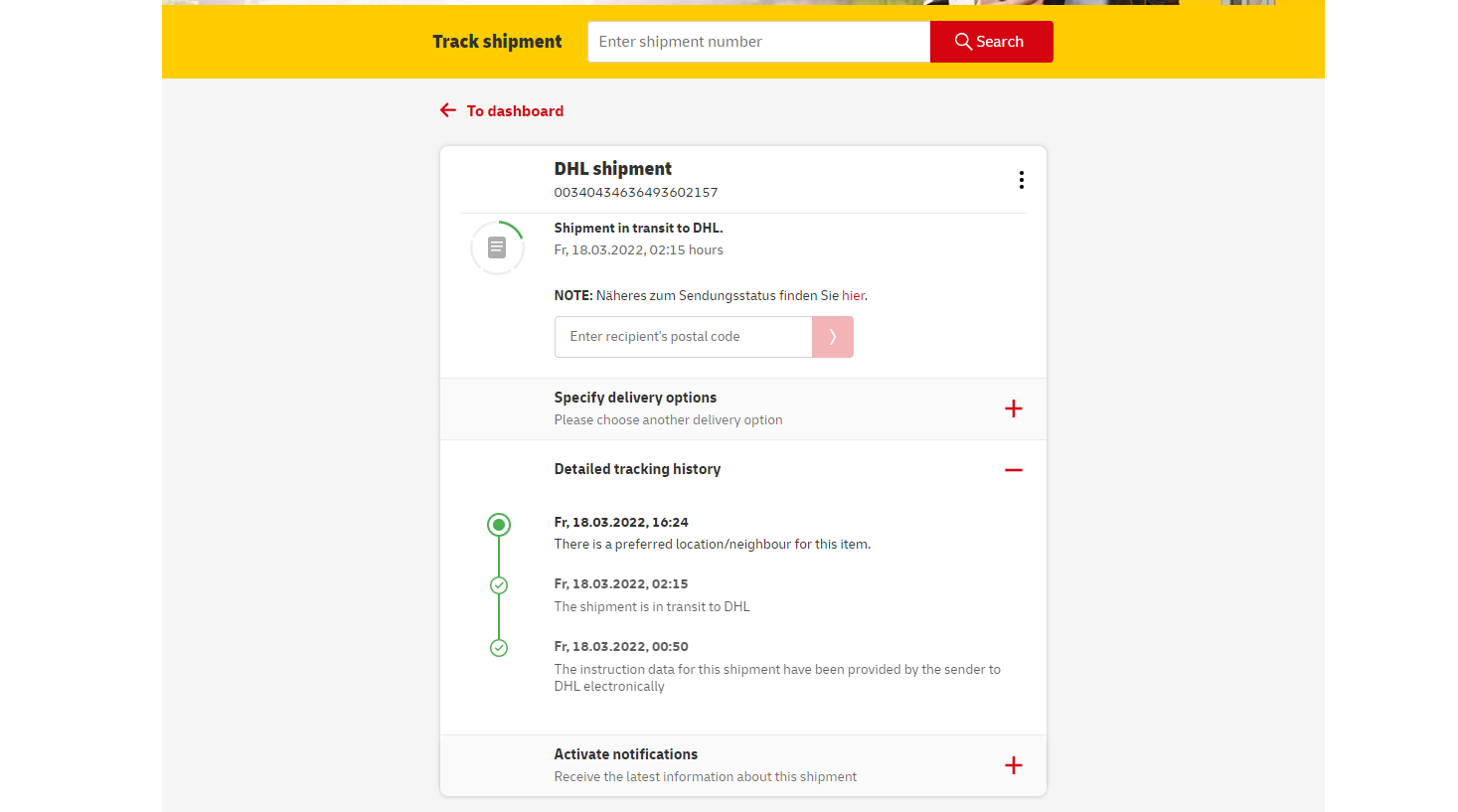
Task: Click the magnifying glass in Search button
Action: [x=962, y=42]
